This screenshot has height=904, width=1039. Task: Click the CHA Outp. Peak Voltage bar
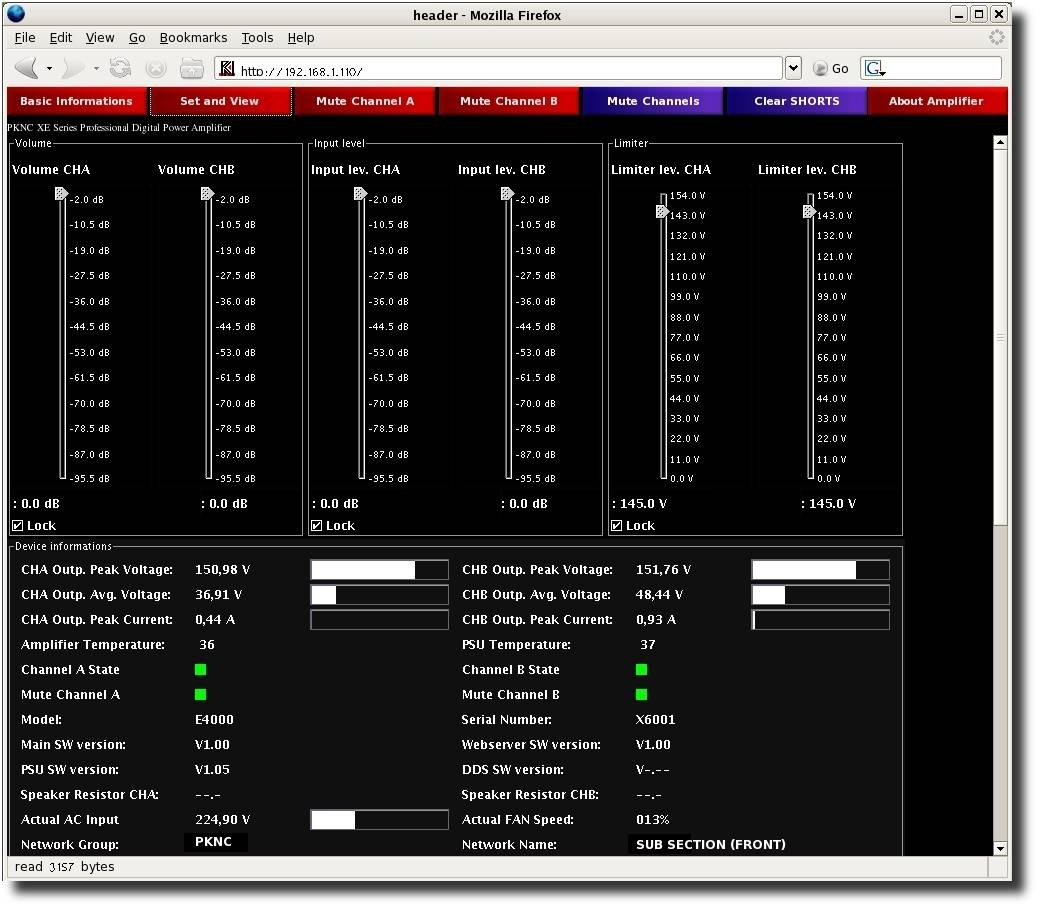pos(380,570)
